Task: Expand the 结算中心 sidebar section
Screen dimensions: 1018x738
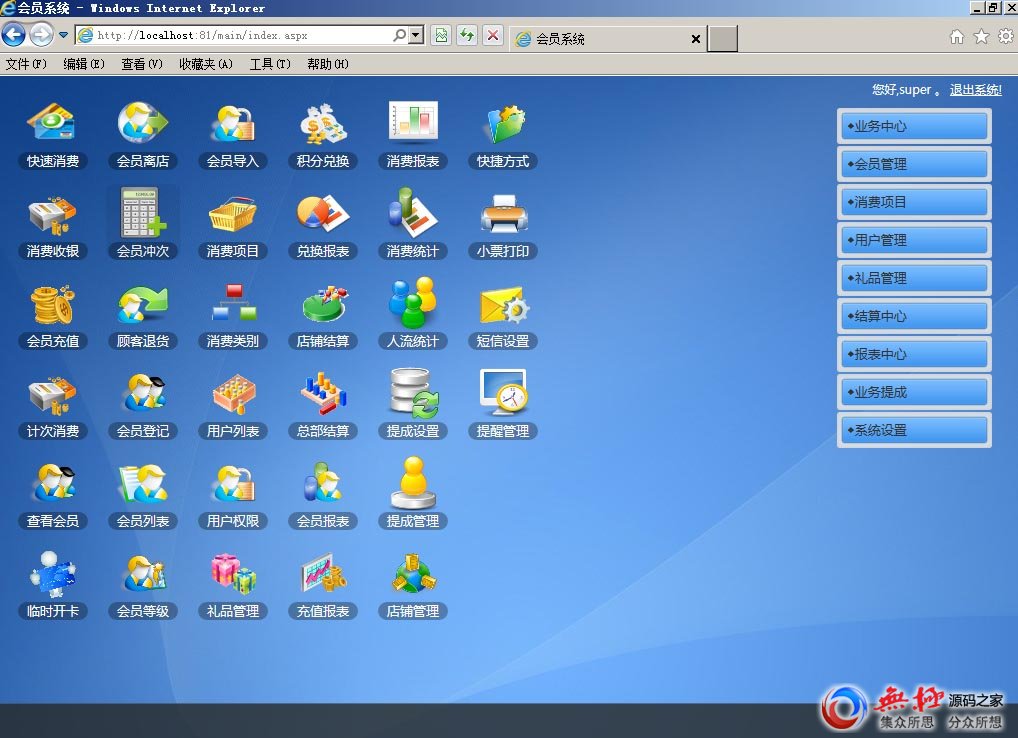Action: [x=914, y=316]
